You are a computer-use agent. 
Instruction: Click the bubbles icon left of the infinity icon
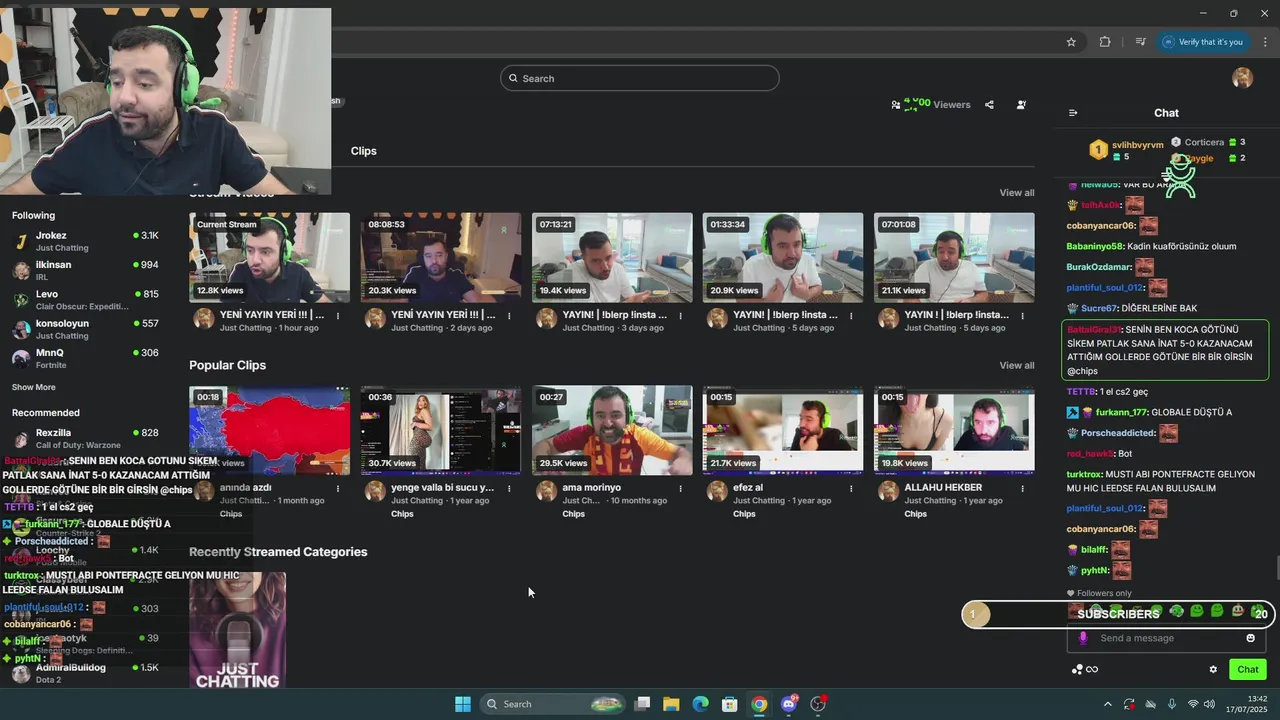[1076, 670]
